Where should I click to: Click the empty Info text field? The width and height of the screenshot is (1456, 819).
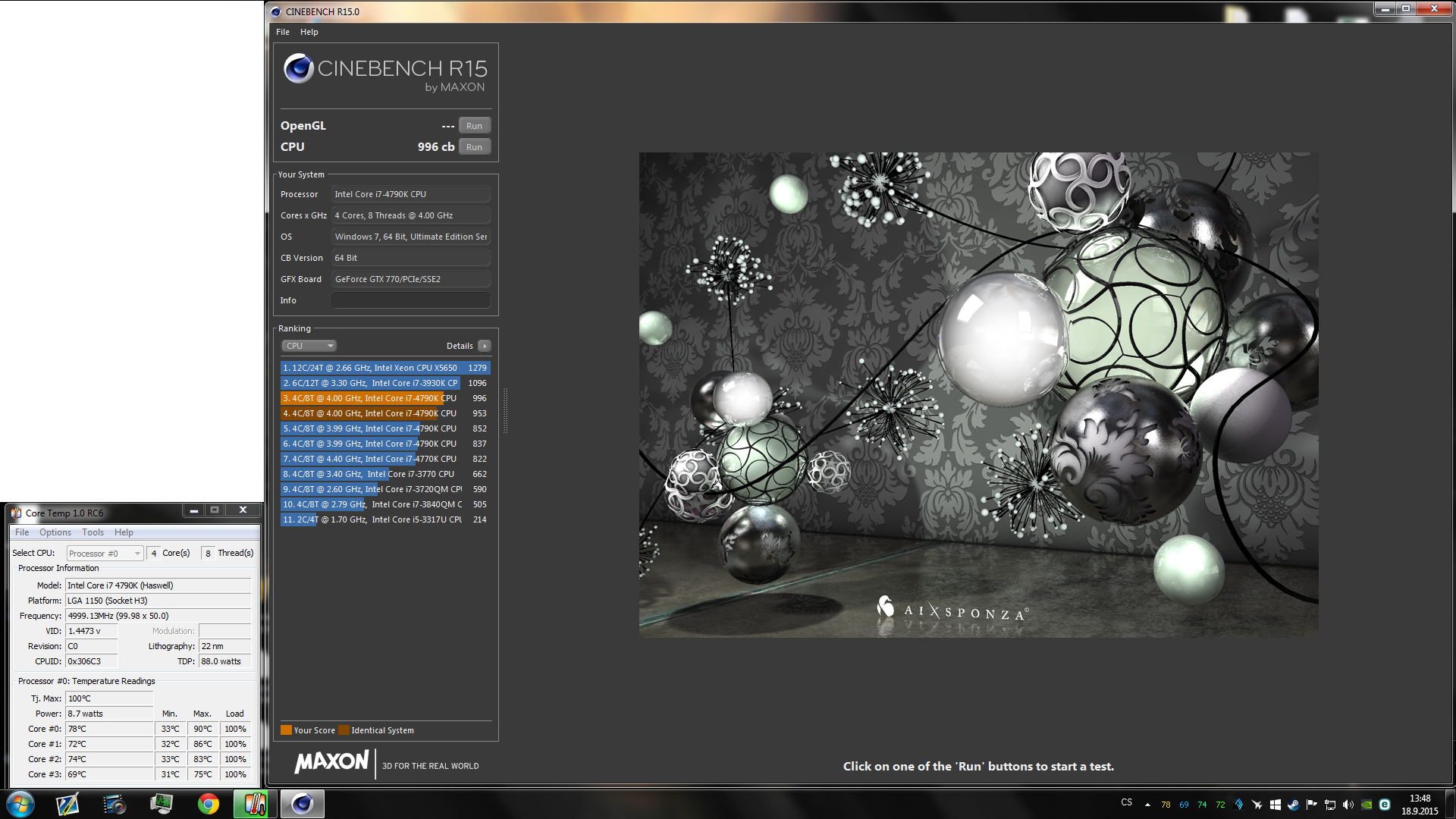pos(410,300)
